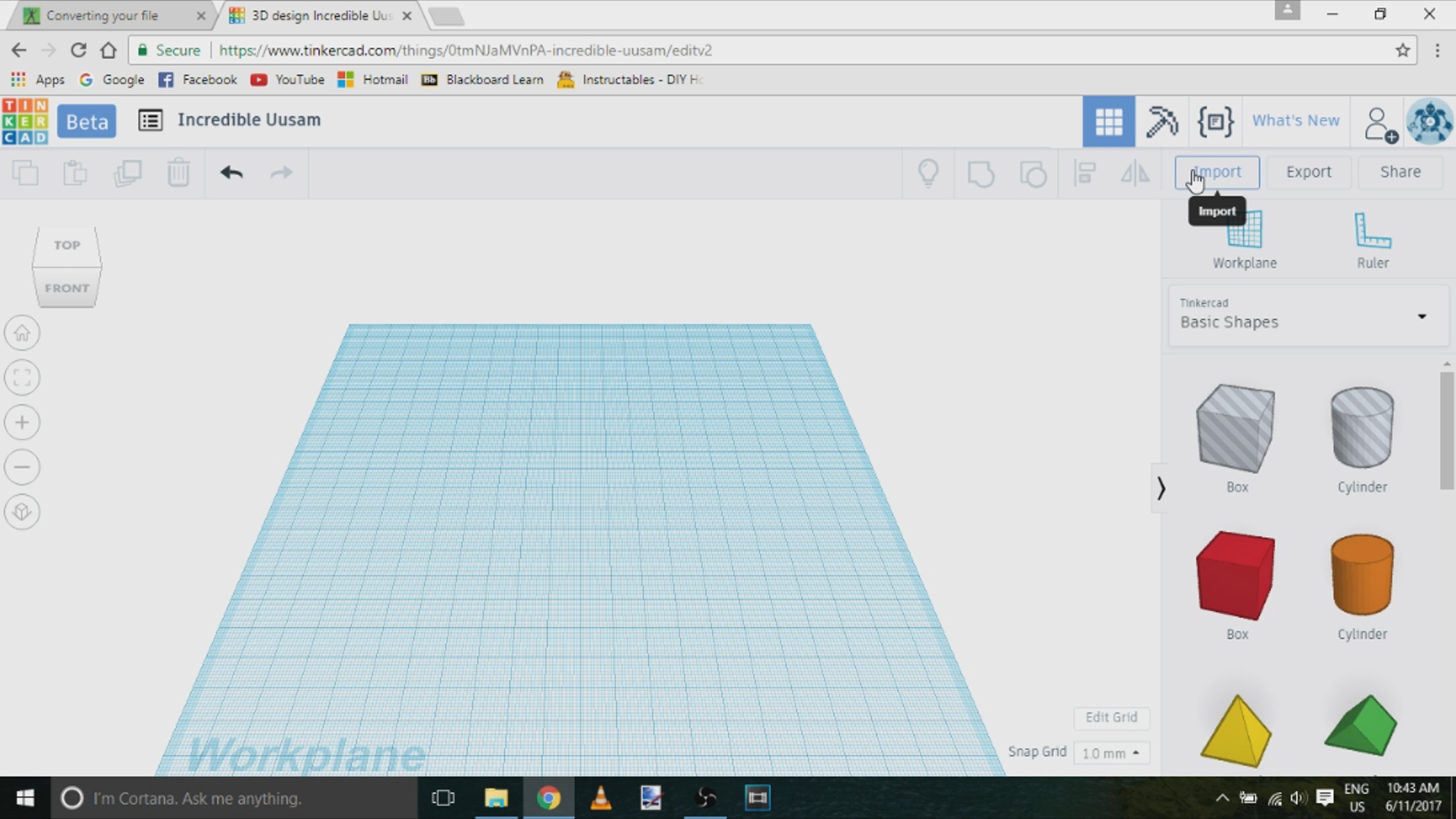Toggle perspective/orthographic view cube icon
The height and width of the screenshot is (819, 1456).
pyautogui.click(x=22, y=512)
